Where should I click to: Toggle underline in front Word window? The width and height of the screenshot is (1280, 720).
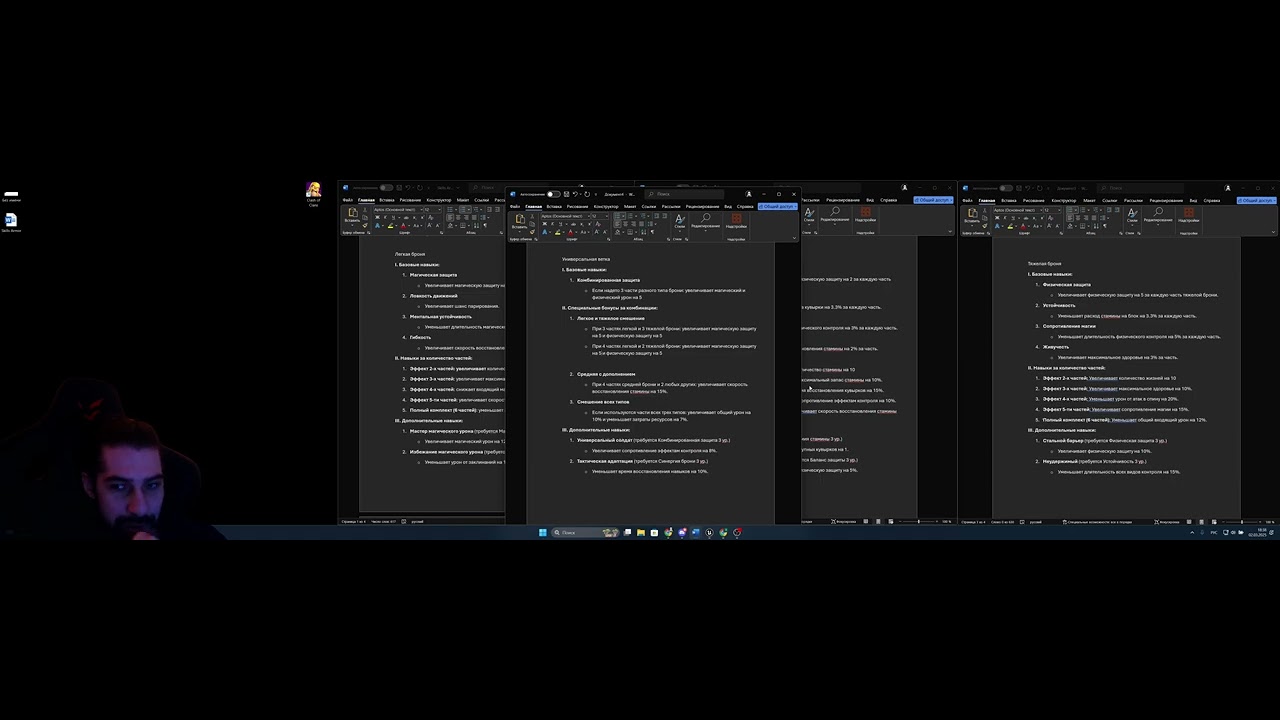(560, 224)
